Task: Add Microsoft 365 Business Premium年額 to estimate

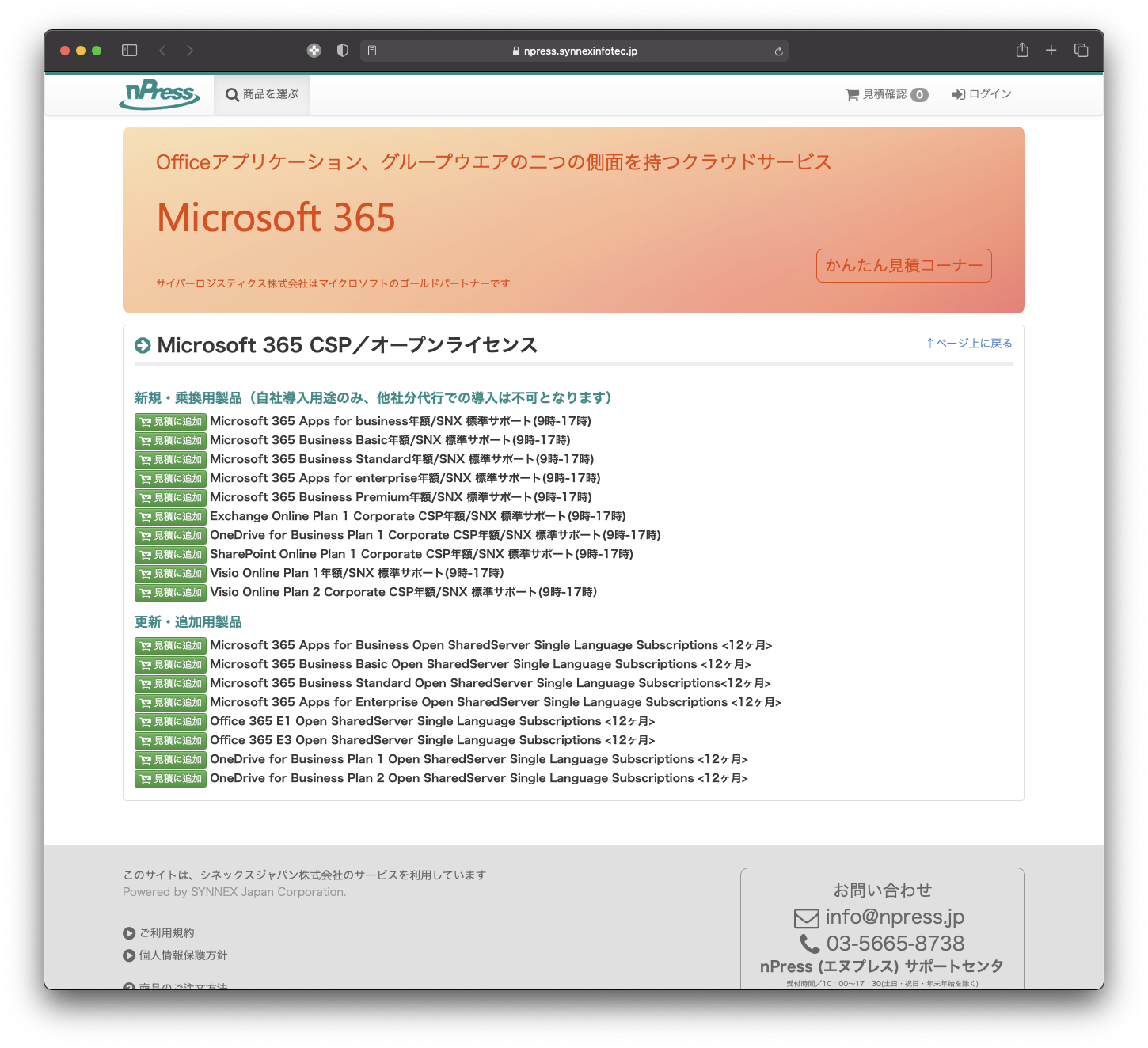Action: coord(170,498)
